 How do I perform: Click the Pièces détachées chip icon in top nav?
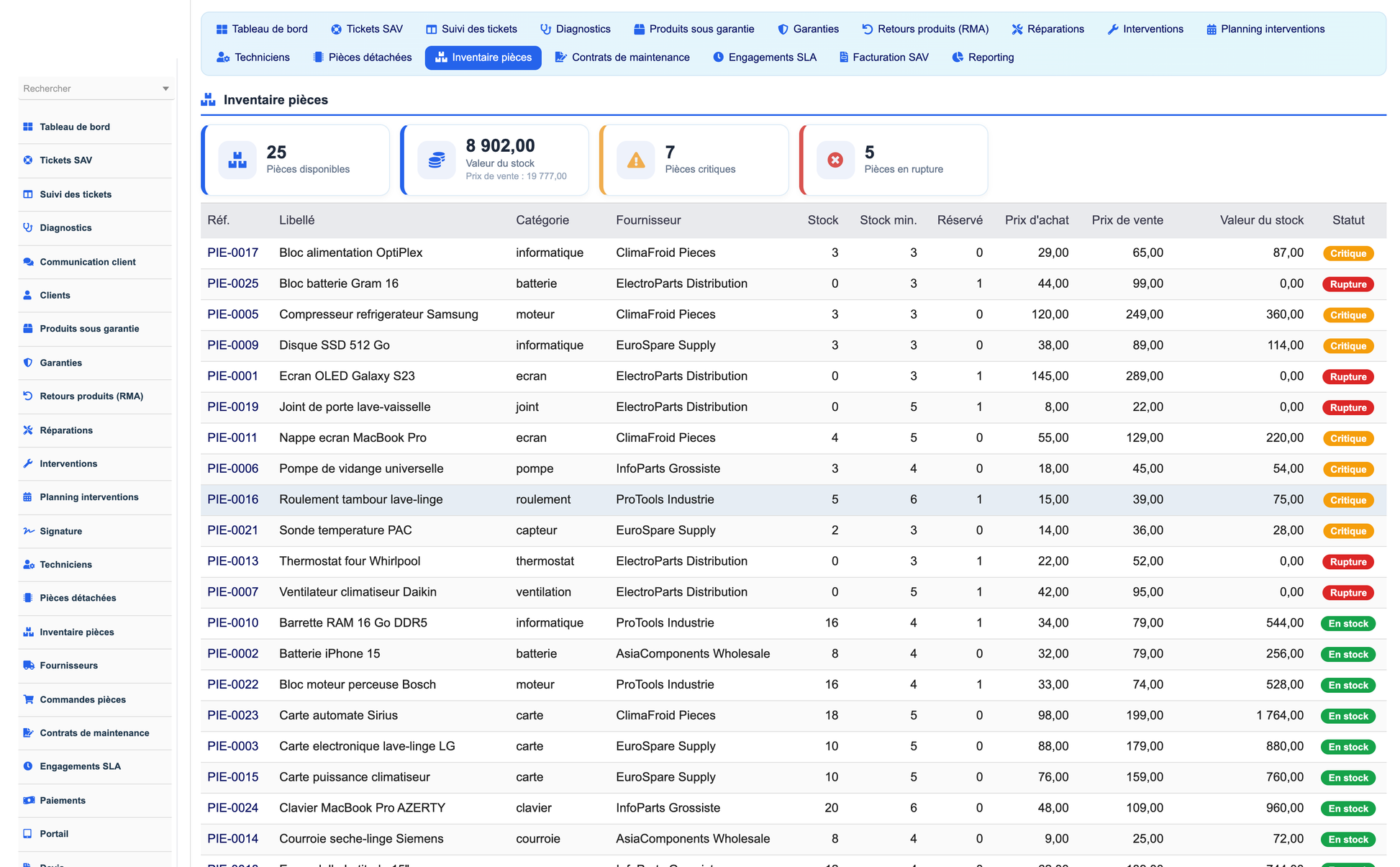318,58
